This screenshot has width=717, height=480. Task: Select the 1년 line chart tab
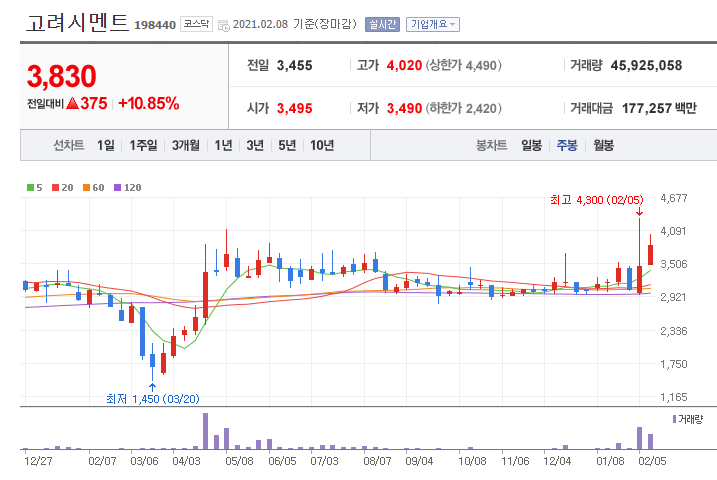coord(223,145)
